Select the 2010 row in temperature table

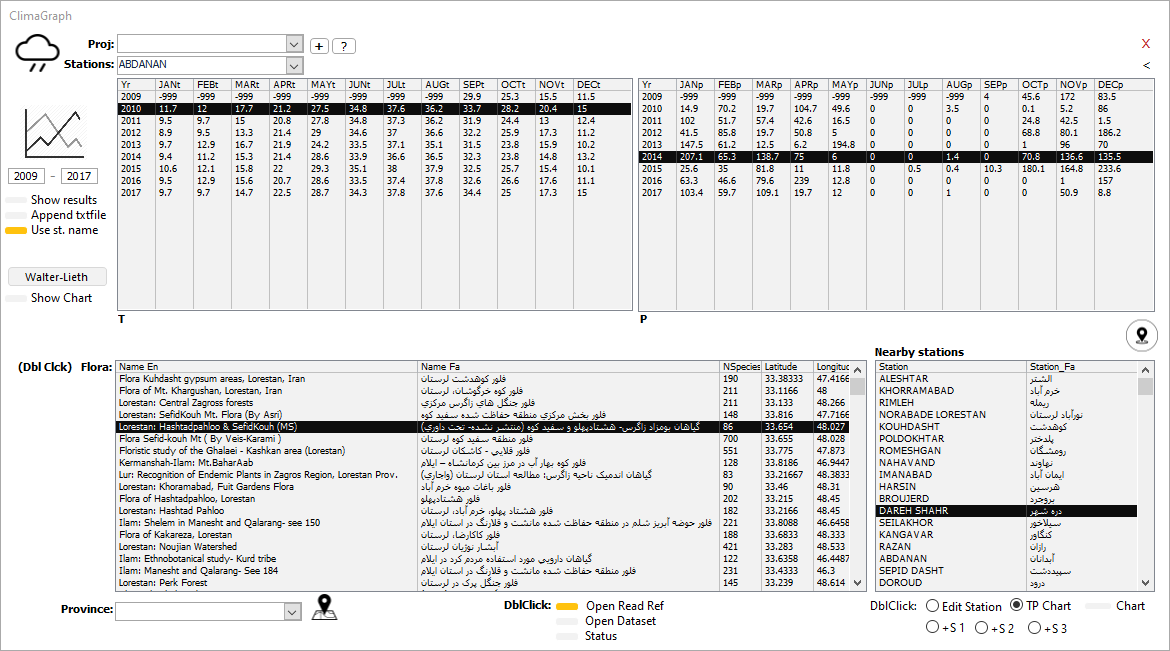[x=375, y=109]
